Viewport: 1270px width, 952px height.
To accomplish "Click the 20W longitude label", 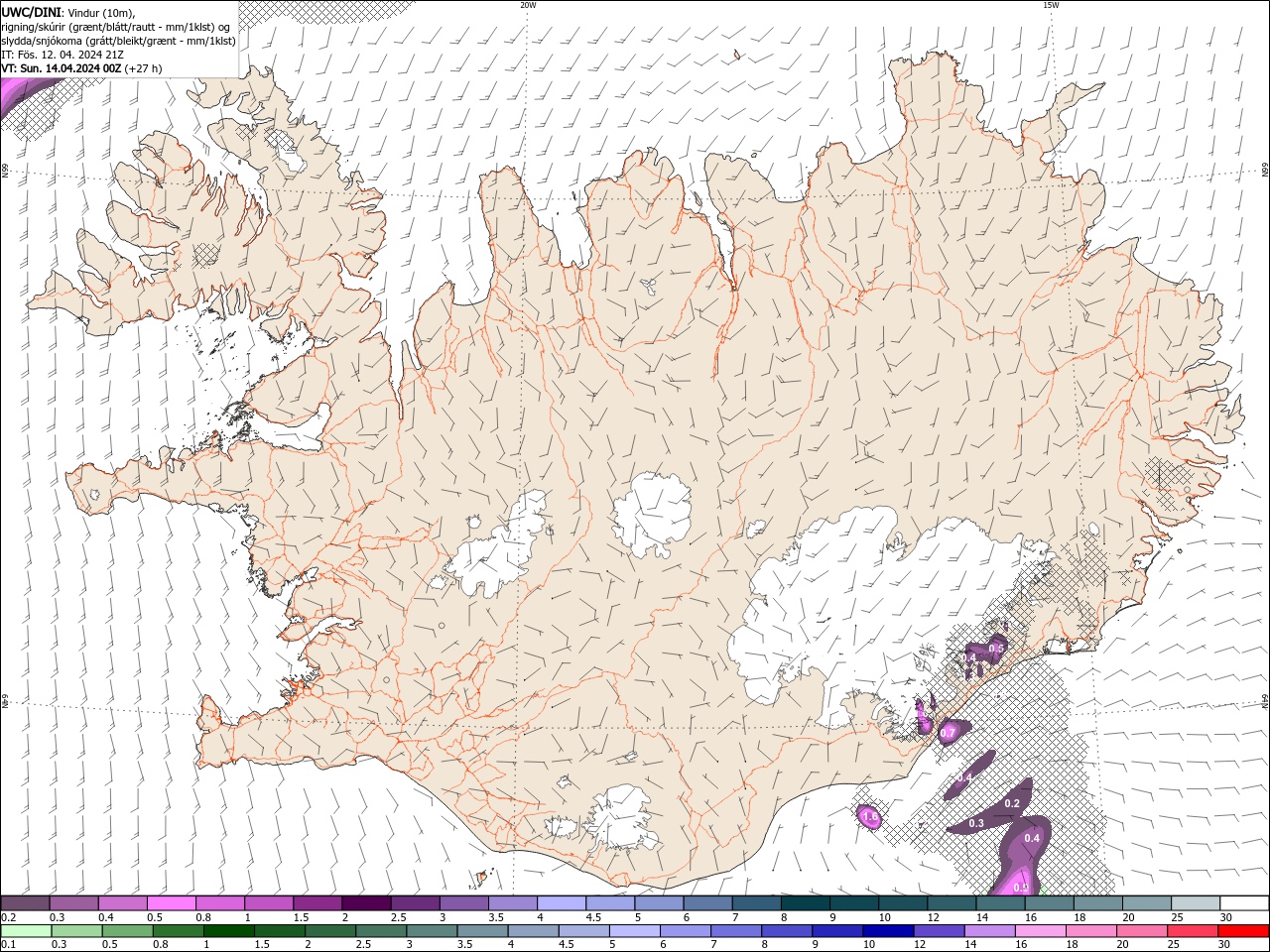I will click(x=528, y=5).
